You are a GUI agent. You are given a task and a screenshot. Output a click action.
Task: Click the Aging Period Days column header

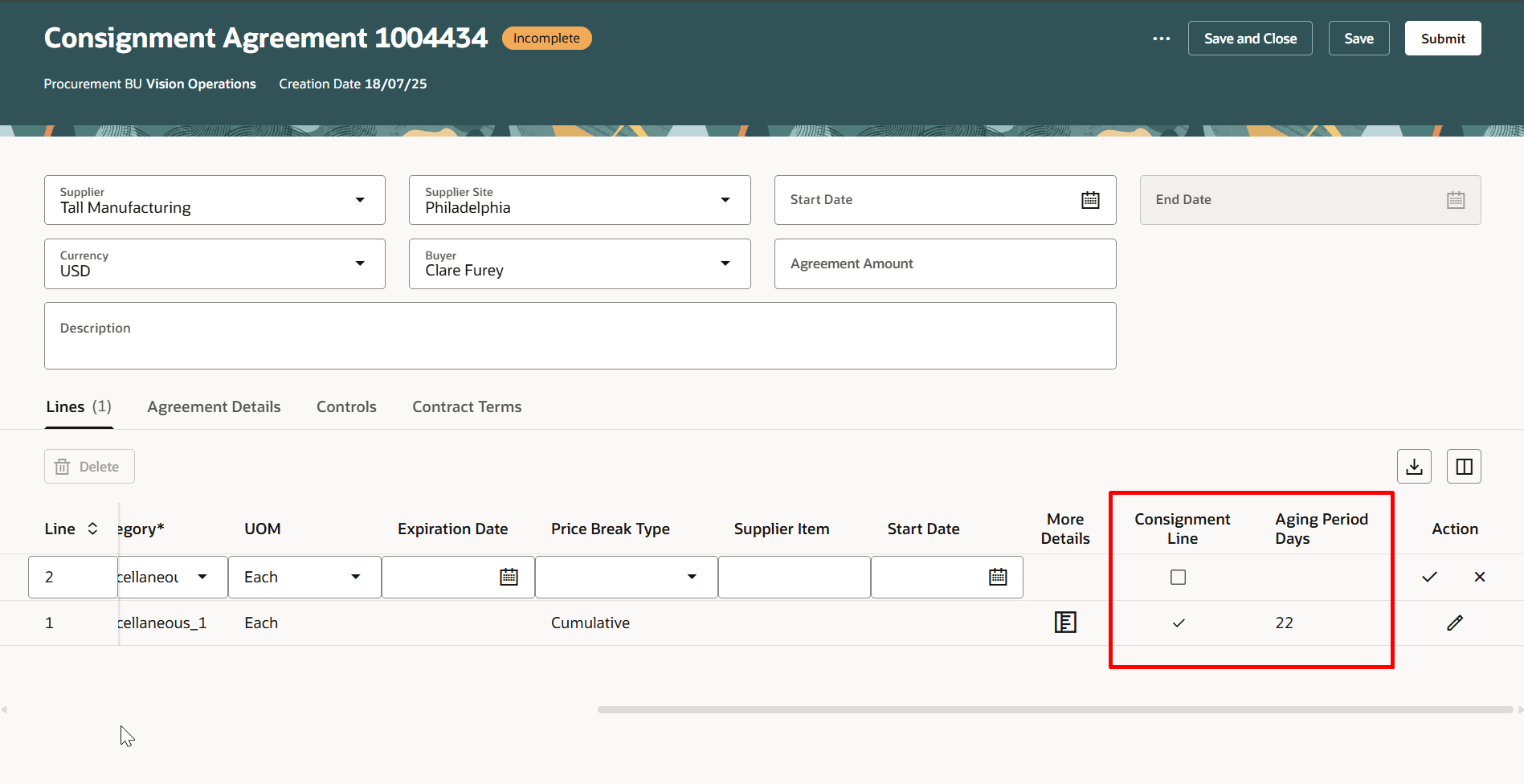point(1322,529)
